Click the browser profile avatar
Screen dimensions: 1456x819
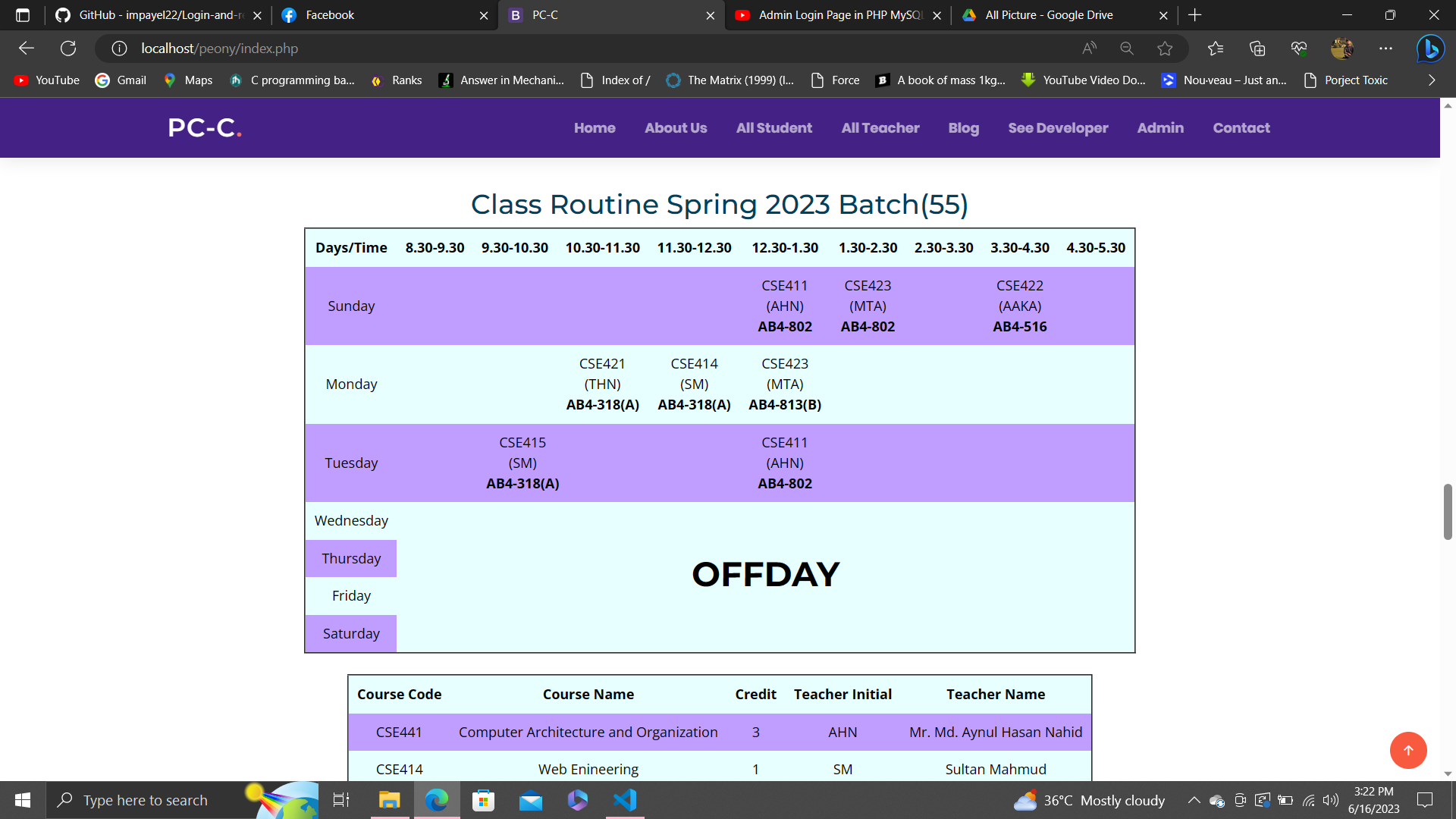1341,48
